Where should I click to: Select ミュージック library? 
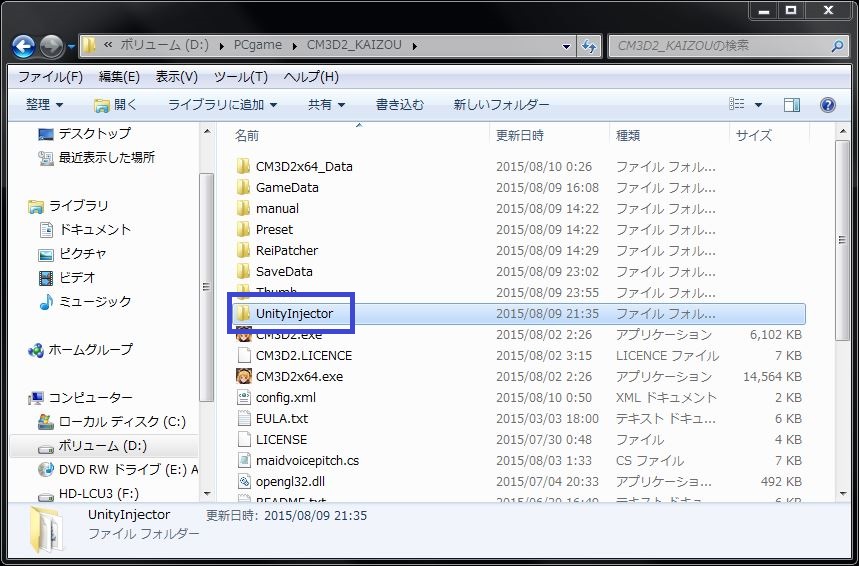pos(85,301)
